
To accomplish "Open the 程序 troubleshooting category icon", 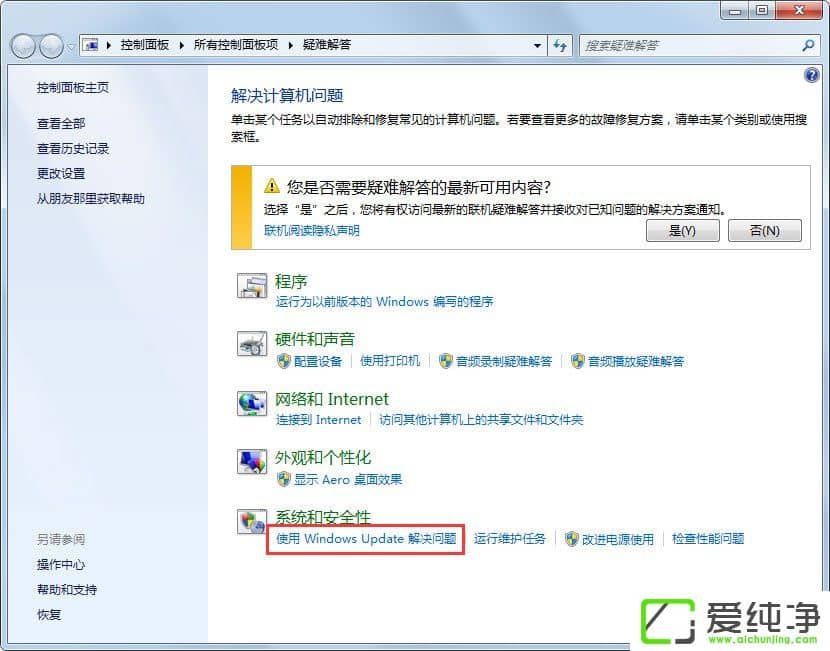I will [251, 288].
